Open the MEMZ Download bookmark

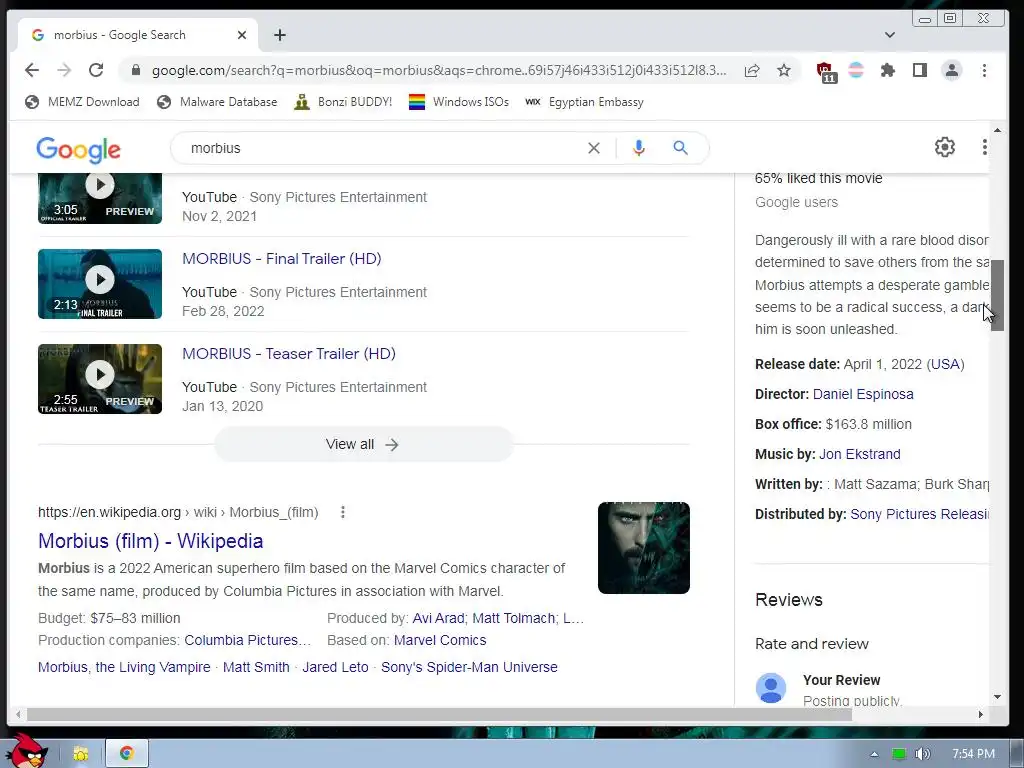pos(82,102)
